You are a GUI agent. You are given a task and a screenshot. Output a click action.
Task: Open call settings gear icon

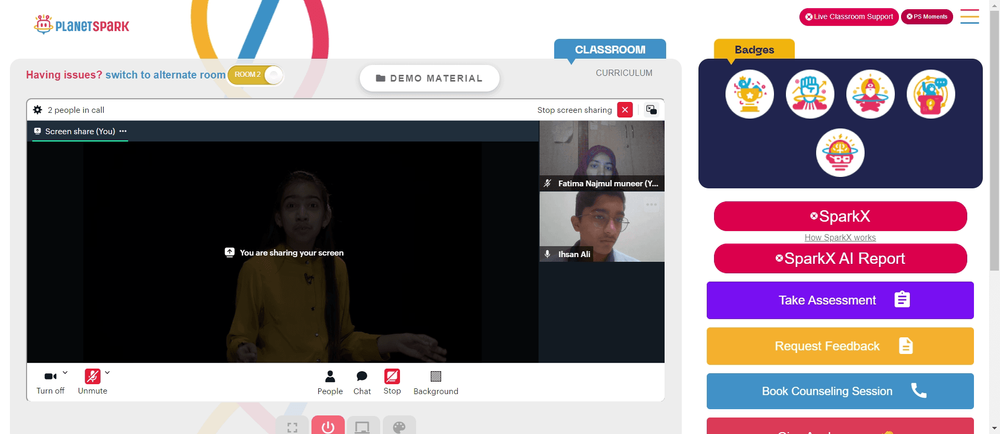pyautogui.click(x=38, y=110)
